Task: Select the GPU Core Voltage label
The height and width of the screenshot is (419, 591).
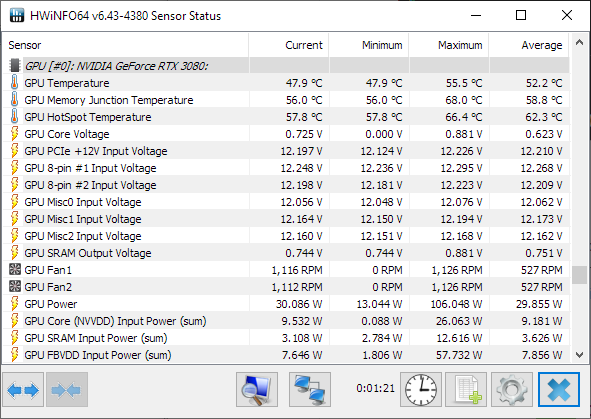Action: pos(67,134)
